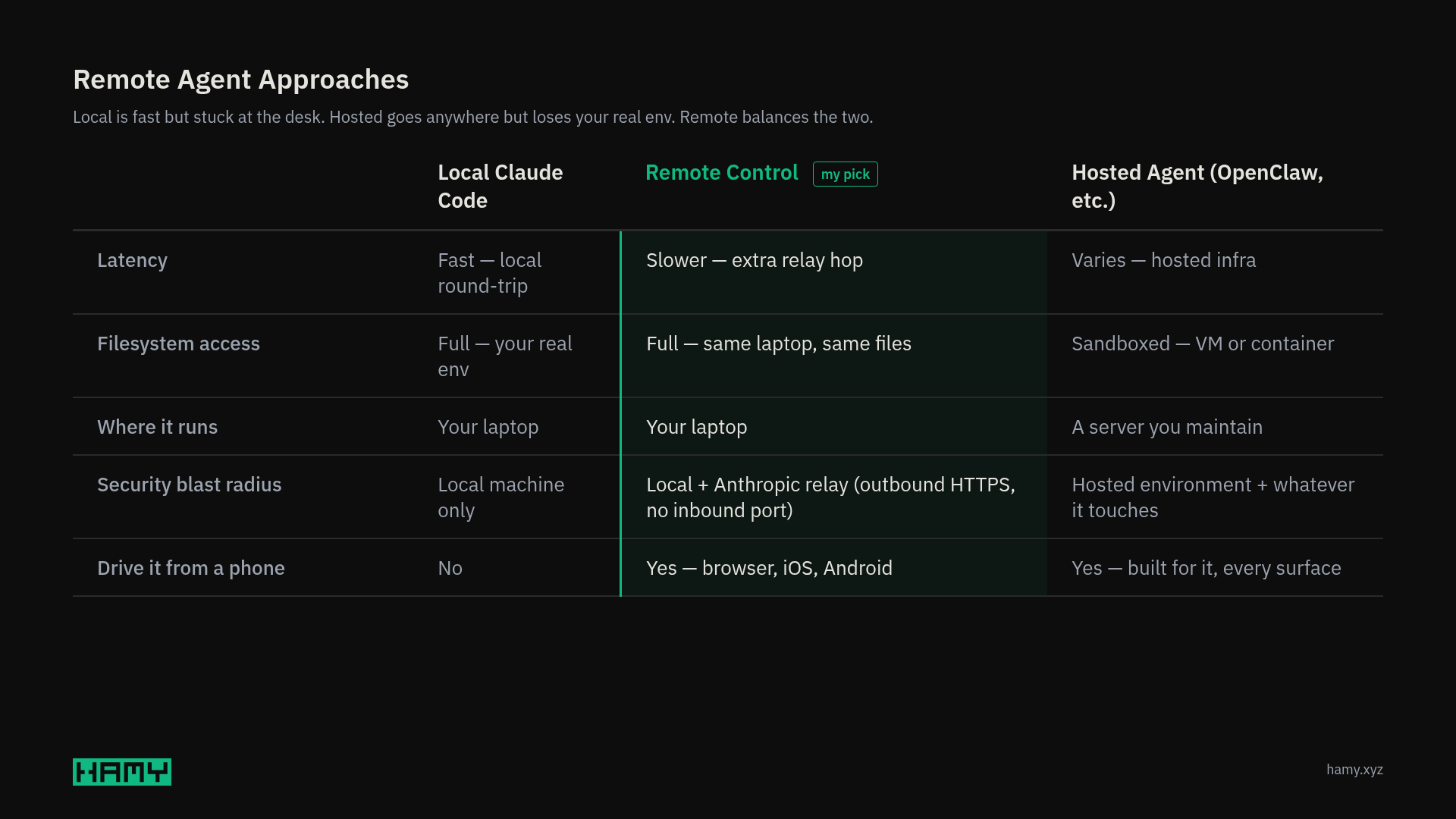1456x819 pixels.
Task: Click the "Filesystem access" row label
Action: click(178, 344)
